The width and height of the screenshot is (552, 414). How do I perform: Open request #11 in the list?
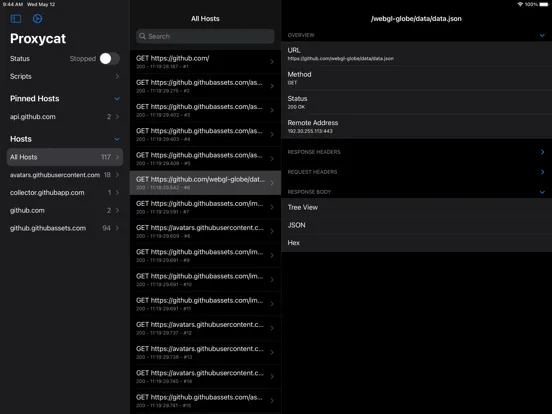205,304
